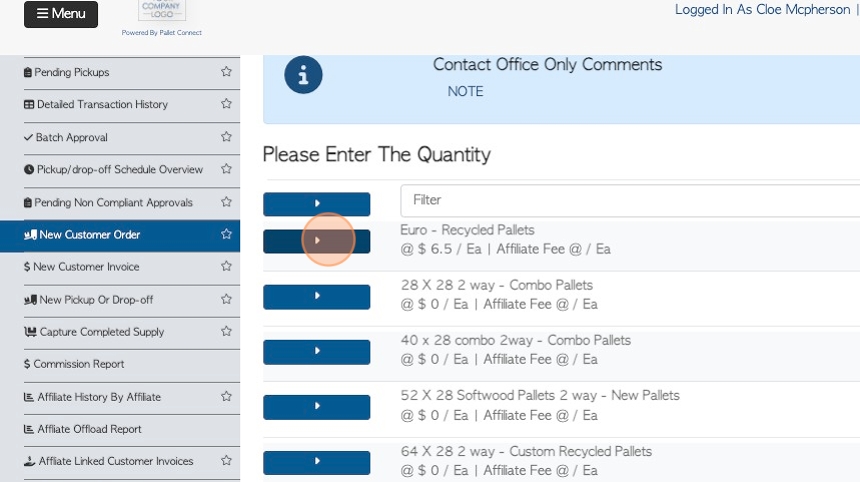Click star for Affiliate Linked Customer Invoices
Viewport: 860px width, 482px height.
(x=226, y=461)
